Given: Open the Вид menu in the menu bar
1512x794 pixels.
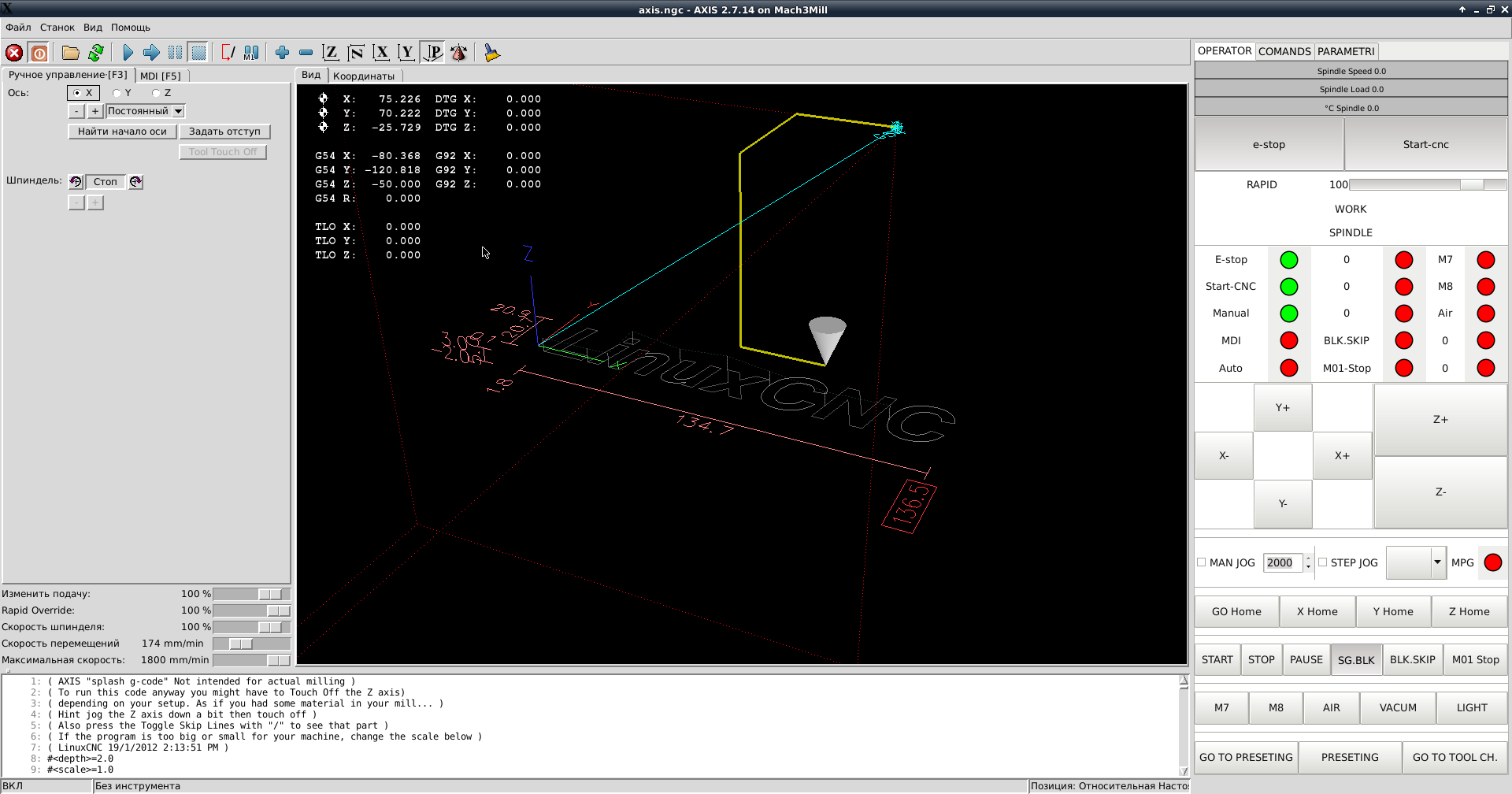Looking at the screenshot, I should [93, 28].
